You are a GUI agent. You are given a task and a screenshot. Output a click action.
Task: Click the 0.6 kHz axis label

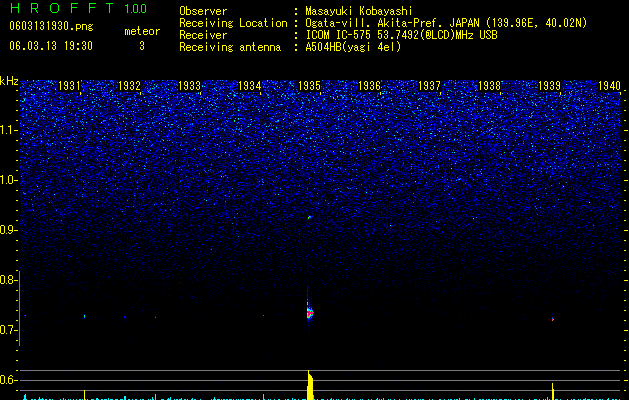pyautogui.click(x=9, y=380)
